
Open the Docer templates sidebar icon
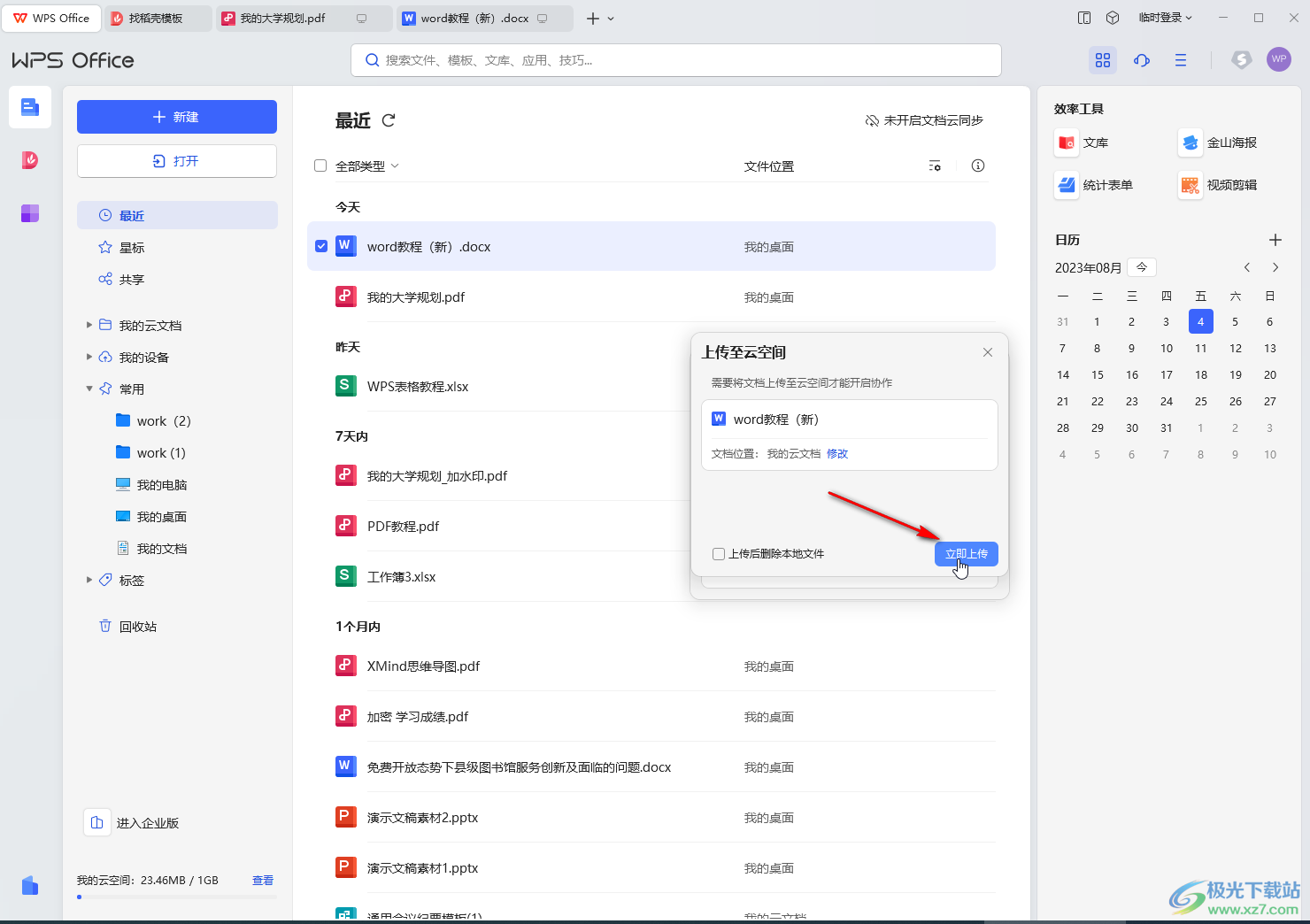[30, 160]
